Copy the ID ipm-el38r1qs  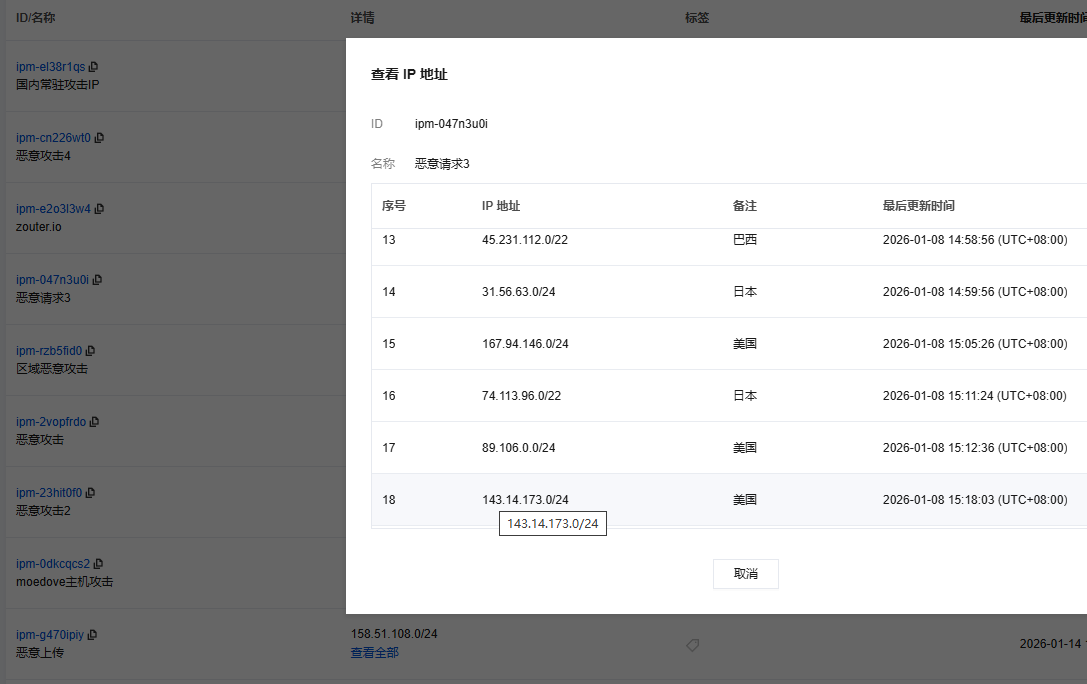93,67
